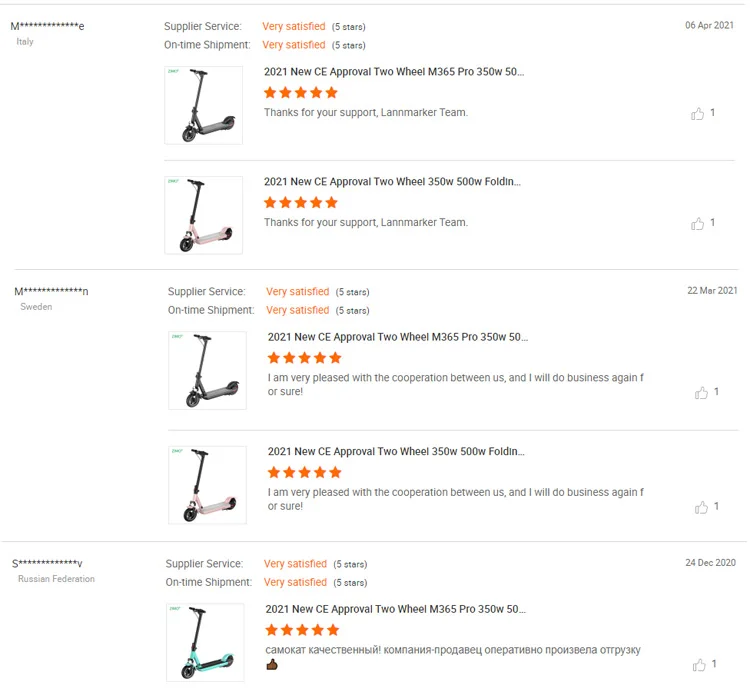Click thumbs-up on Sweden buyer's Folding scooter review
Image resolution: width=750 pixels, height=695 pixels.
[x=701, y=508]
